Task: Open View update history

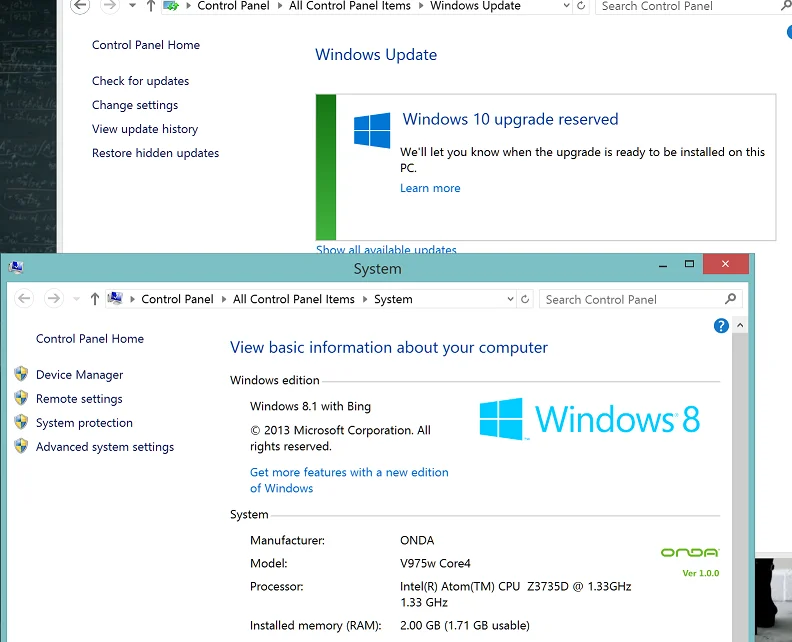Action: pyautogui.click(x=145, y=129)
